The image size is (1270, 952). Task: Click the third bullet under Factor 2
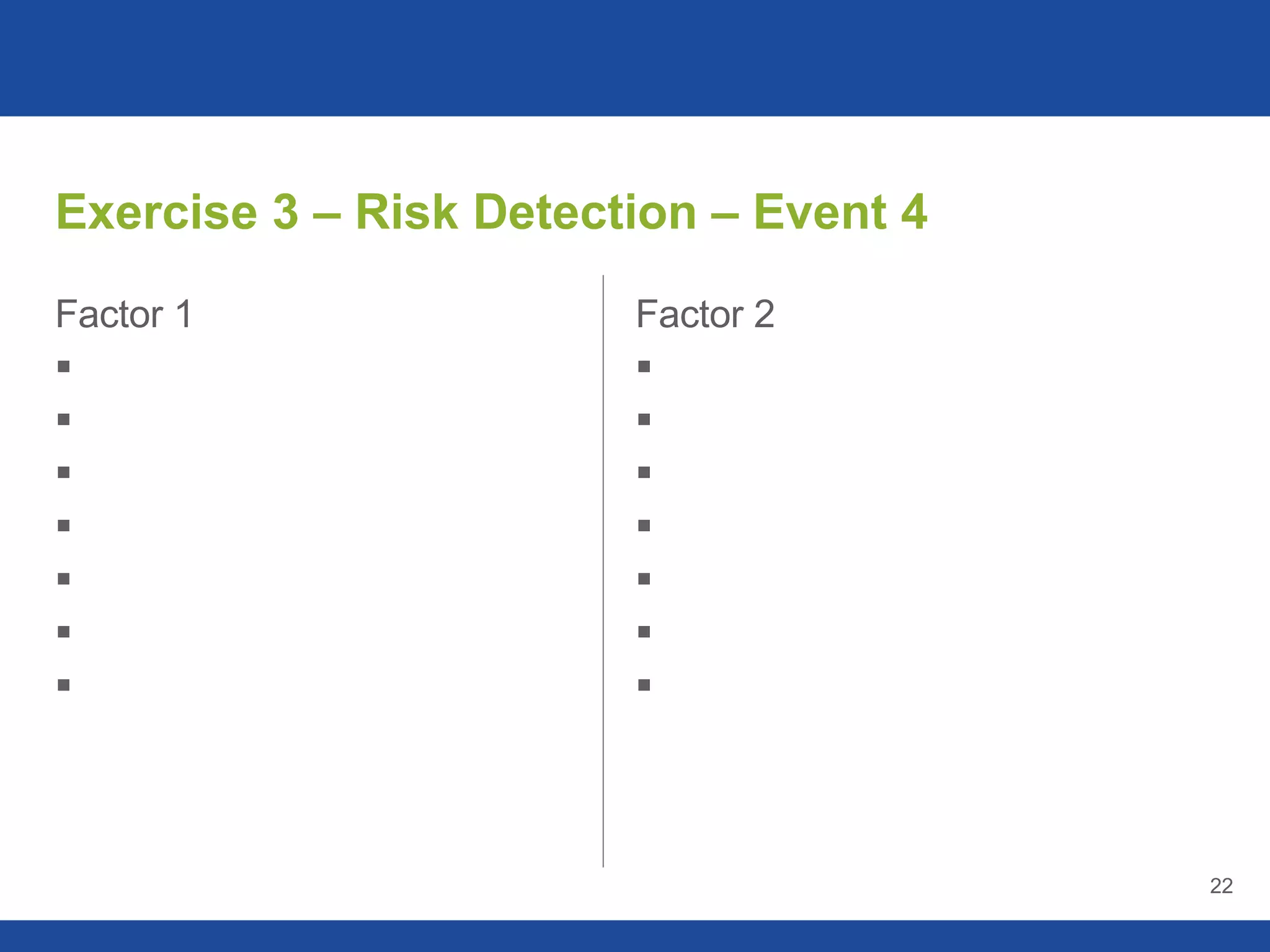pyautogui.click(x=644, y=473)
